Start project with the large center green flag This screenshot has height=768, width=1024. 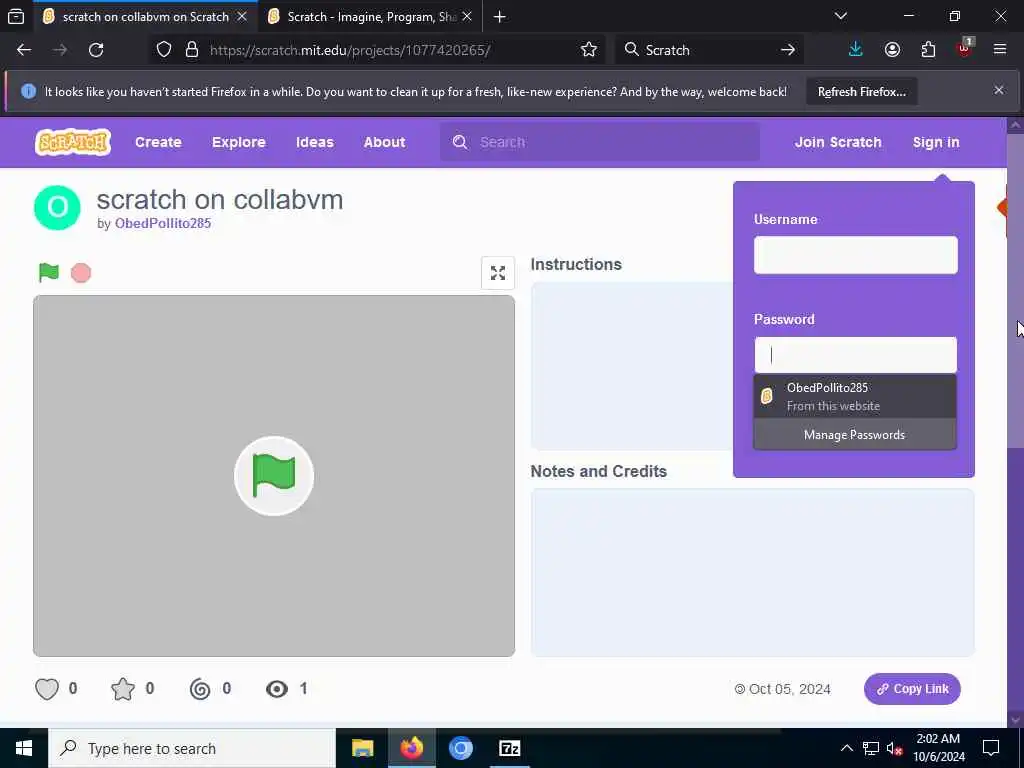pyautogui.click(x=274, y=476)
